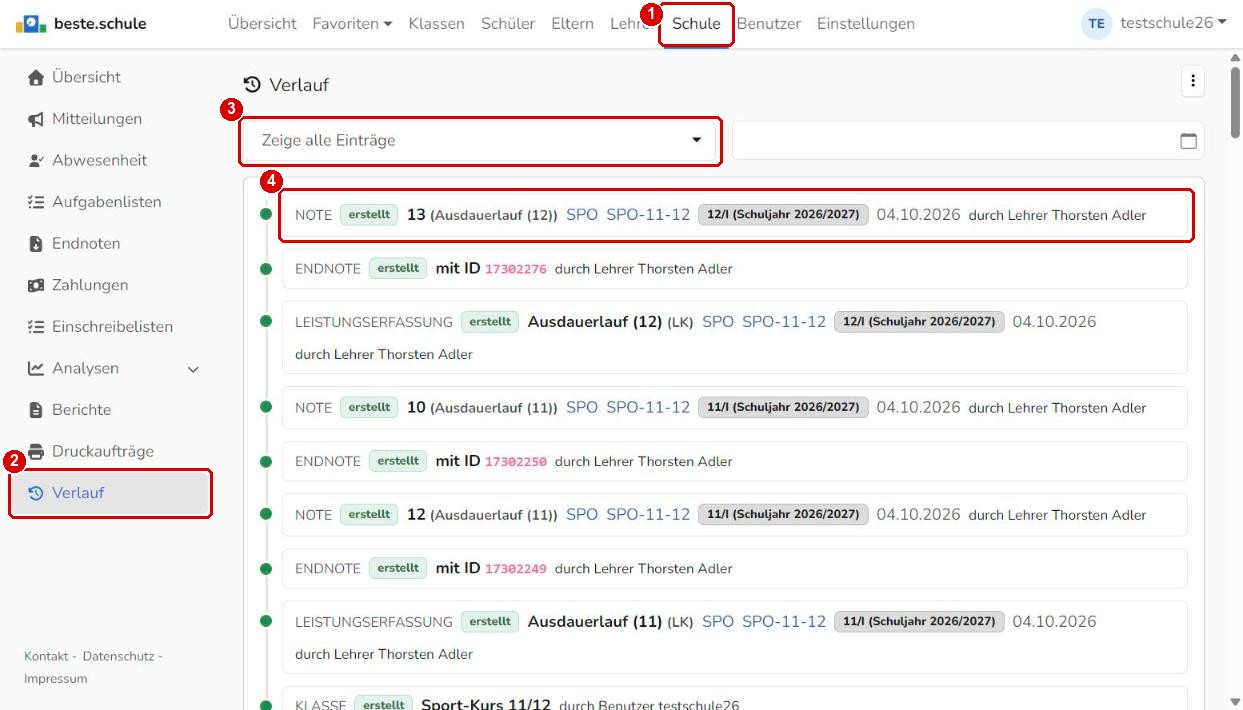Viewport: 1243px width, 710px height.
Task: Click the Endnoten document icon
Action: point(36,243)
